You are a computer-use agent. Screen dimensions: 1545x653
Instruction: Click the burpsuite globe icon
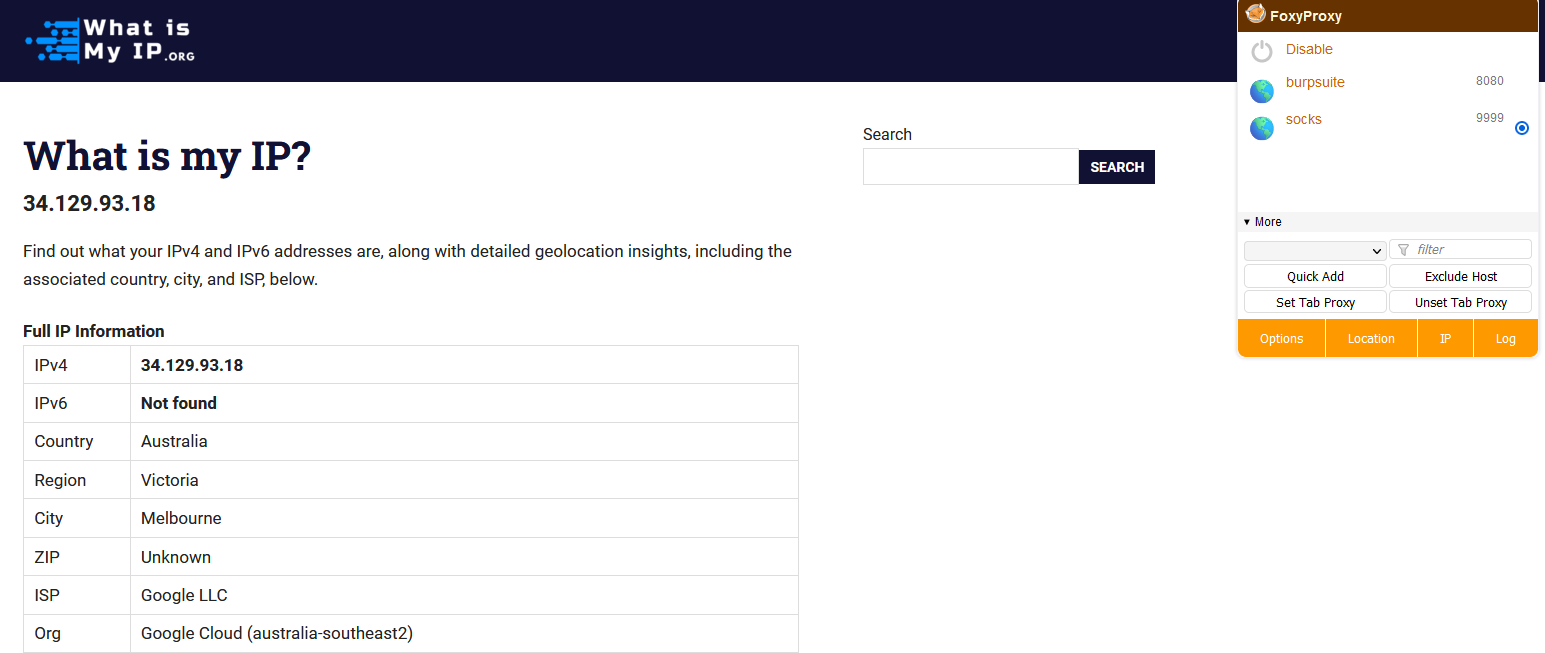click(1262, 91)
